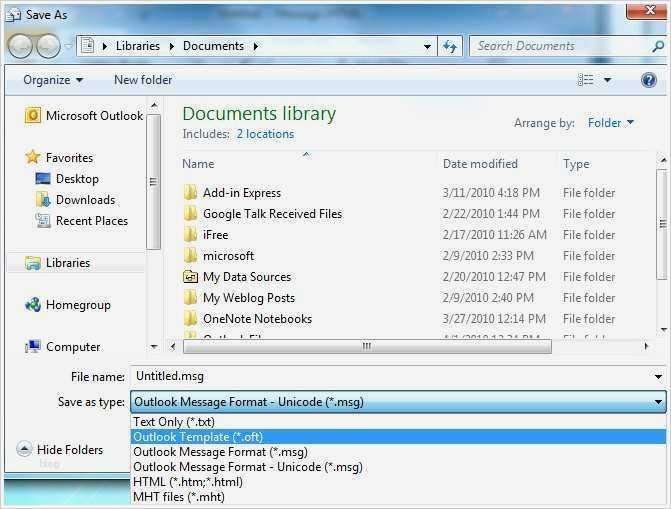Click the navigation pane scroll down arrow

tap(154, 346)
